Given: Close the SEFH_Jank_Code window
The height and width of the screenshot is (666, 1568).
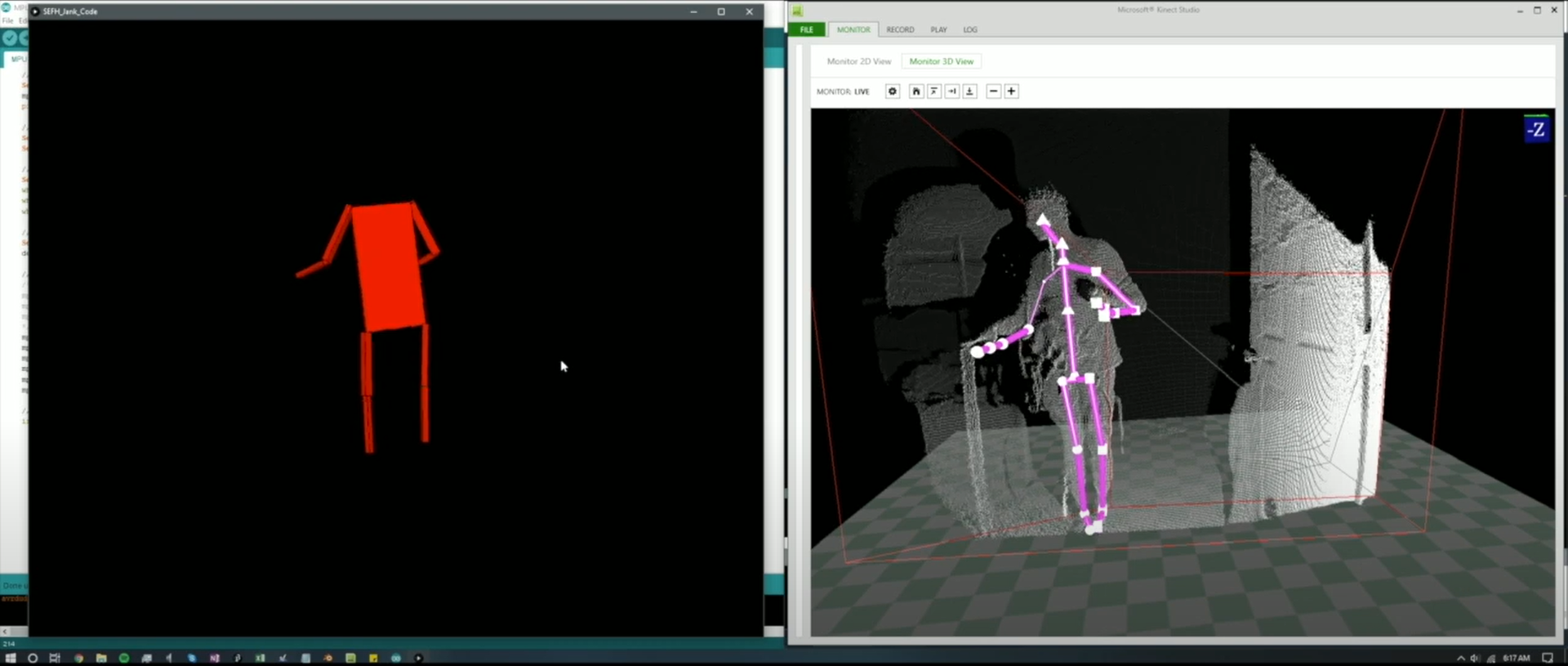Looking at the screenshot, I should point(750,11).
